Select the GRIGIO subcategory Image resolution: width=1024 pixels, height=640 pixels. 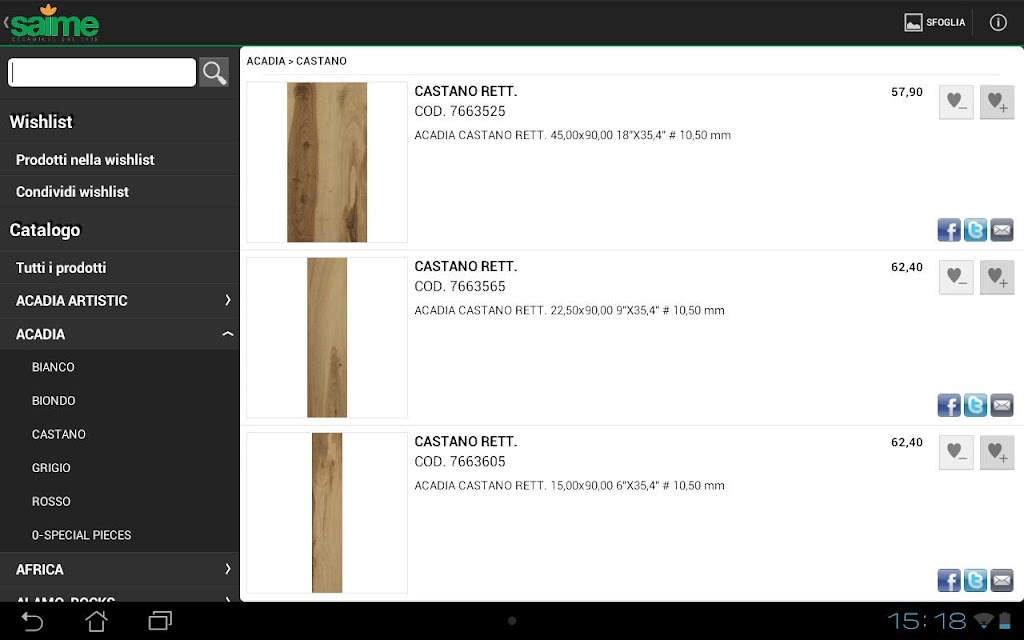tap(51, 468)
